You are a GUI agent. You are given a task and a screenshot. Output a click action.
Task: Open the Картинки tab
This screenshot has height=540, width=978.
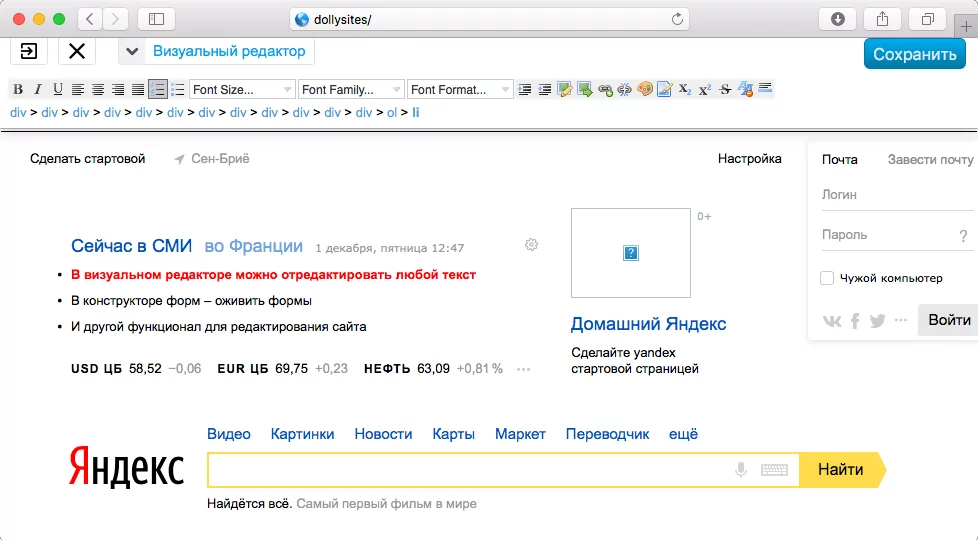[x=303, y=434]
